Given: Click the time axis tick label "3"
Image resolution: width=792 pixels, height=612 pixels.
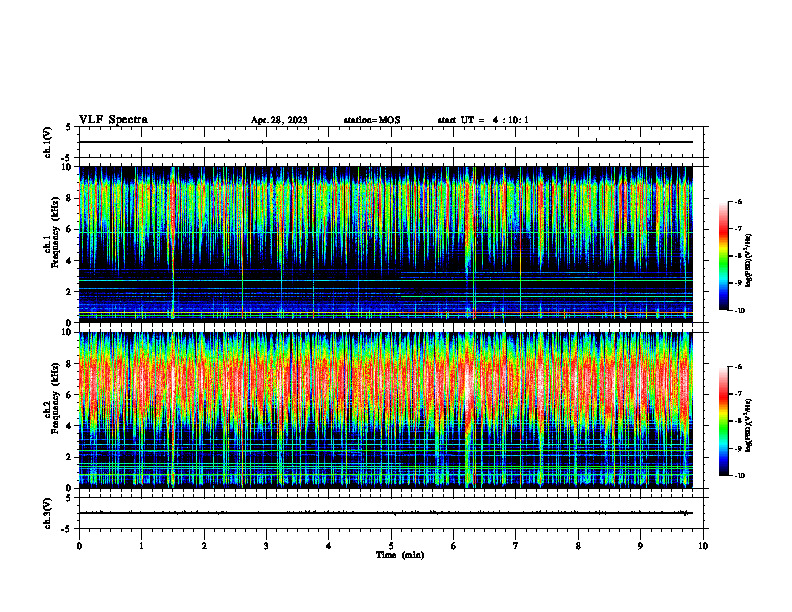Looking at the screenshot, I should tap(266, 546).
